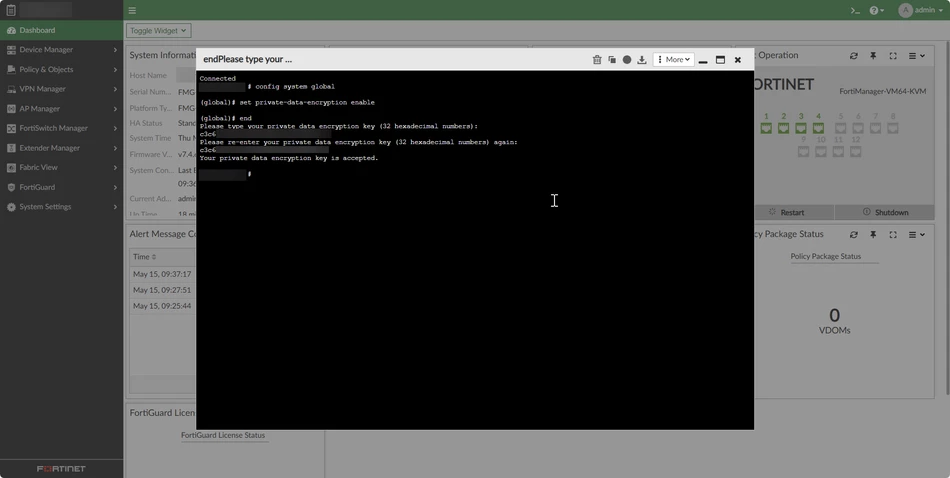Minimize the CLI console window
This screenshot has height=478, width=950.
[x=703, y=60]
